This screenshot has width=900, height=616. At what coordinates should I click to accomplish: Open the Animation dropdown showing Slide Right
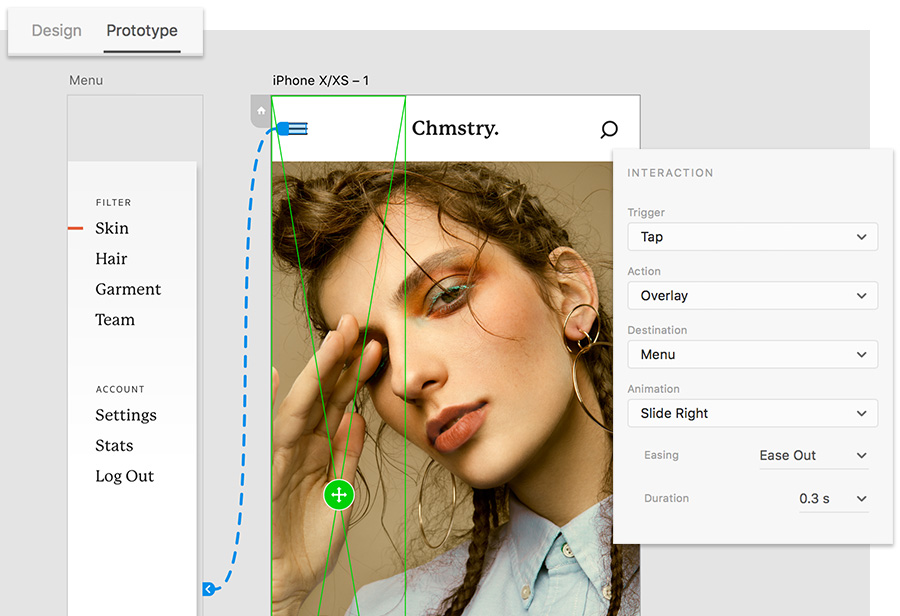tap(752, 413)
